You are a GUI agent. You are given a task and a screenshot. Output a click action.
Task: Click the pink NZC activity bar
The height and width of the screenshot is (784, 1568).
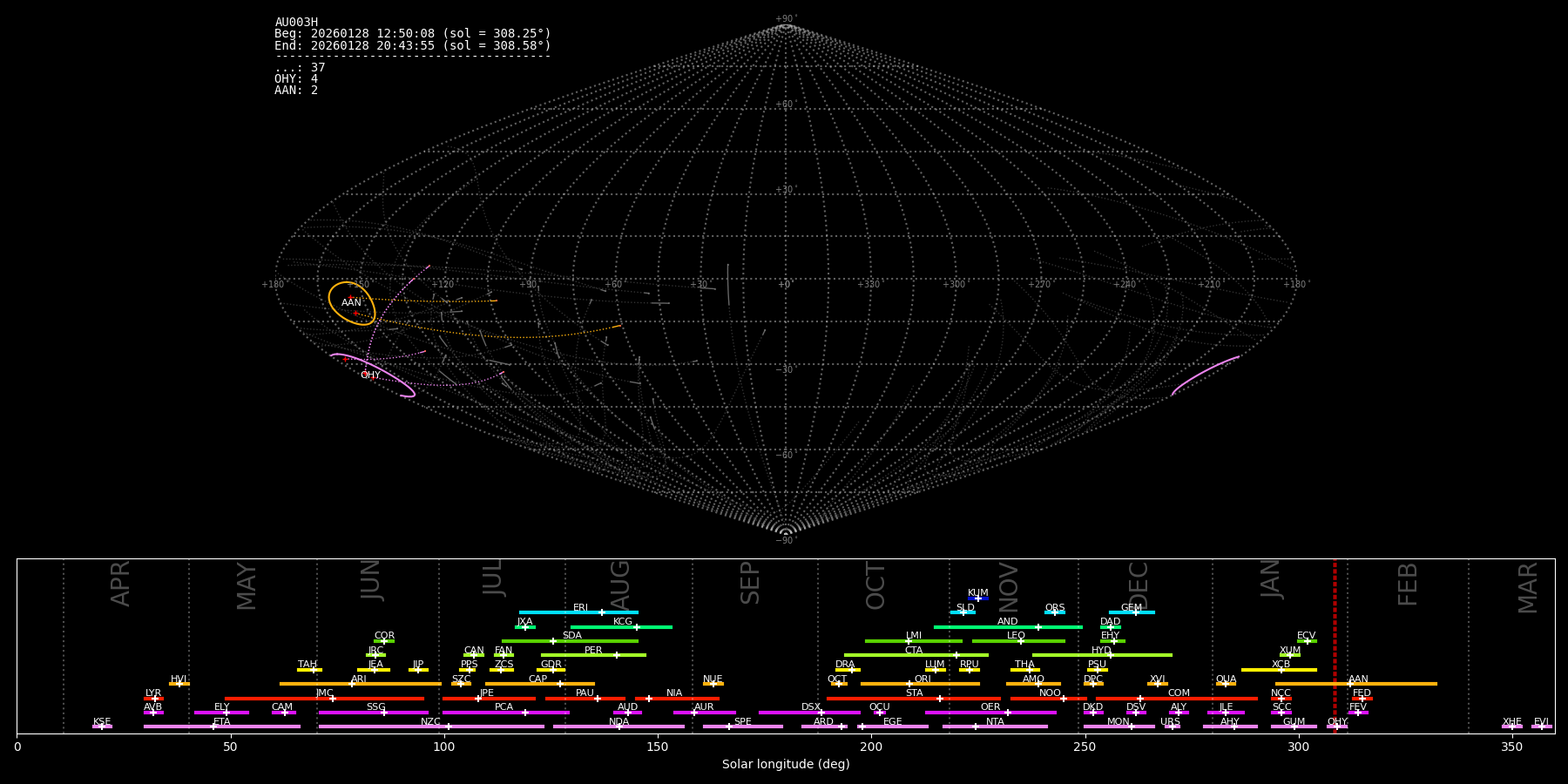coord(431,727)
